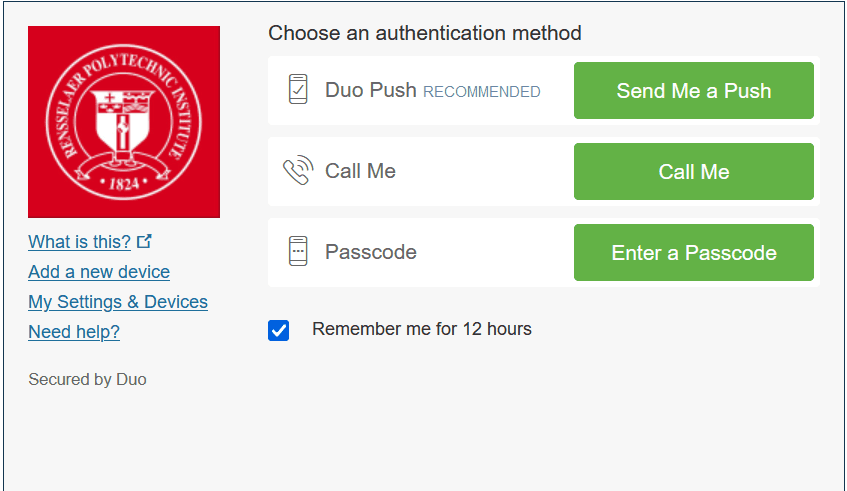Image resolution: width=847 pixels, height=491 pixels.
Task: Open 'My Settings & Devices' link
Action: 118,302
